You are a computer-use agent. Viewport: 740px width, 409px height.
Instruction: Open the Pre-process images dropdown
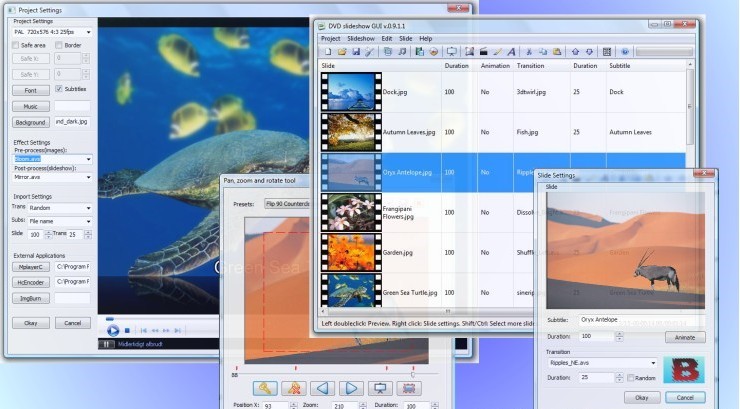click(x=52, y=159)
